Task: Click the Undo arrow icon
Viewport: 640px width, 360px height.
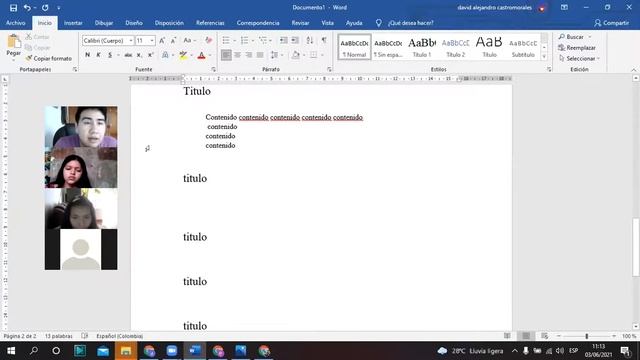Action: coord(27,8)
